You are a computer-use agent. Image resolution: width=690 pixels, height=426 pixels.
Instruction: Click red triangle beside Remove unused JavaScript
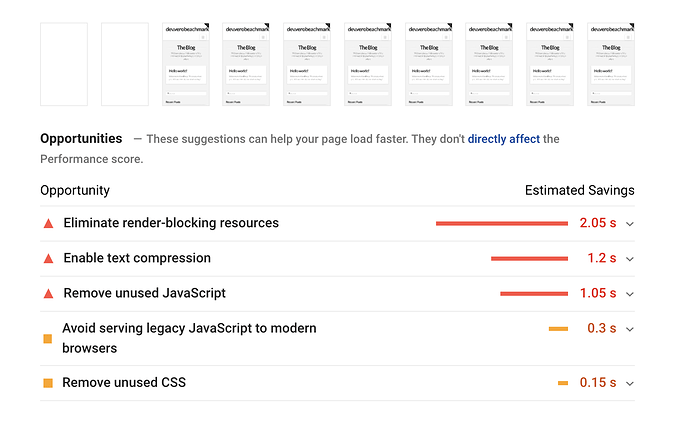pos(48,294)
